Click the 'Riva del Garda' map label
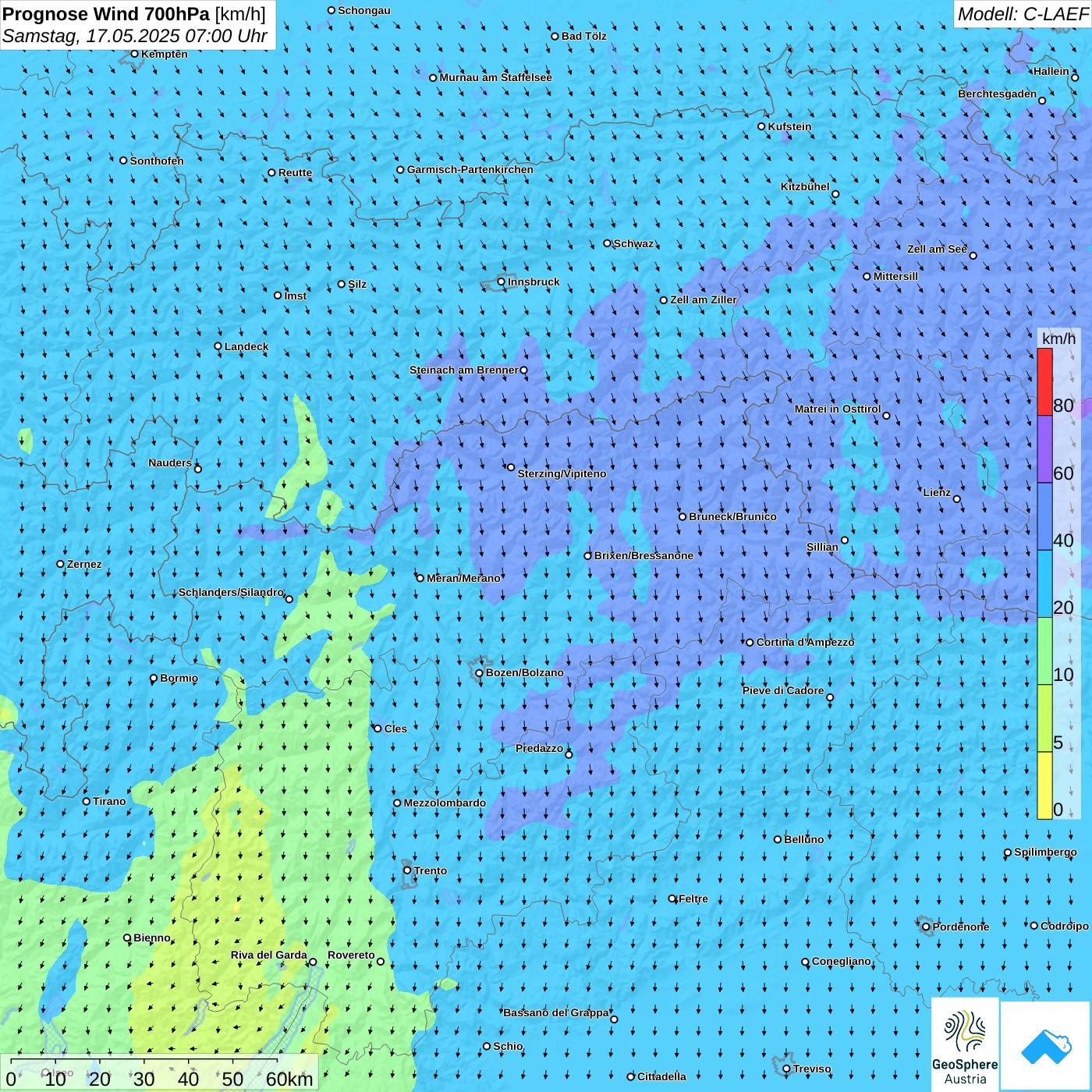This screenshot has height=1092, width=1092. coord(269,955)
